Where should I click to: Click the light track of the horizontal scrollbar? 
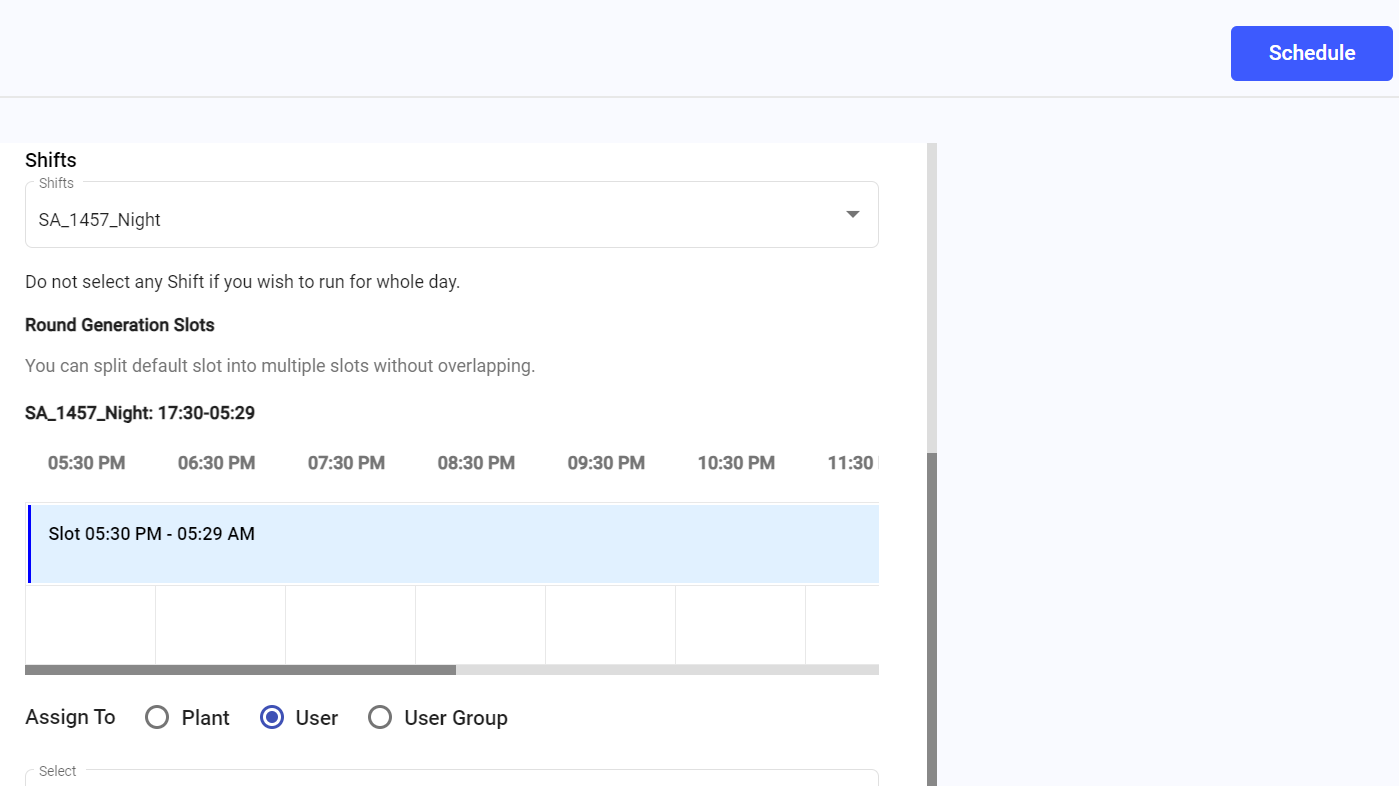point(667,670)
